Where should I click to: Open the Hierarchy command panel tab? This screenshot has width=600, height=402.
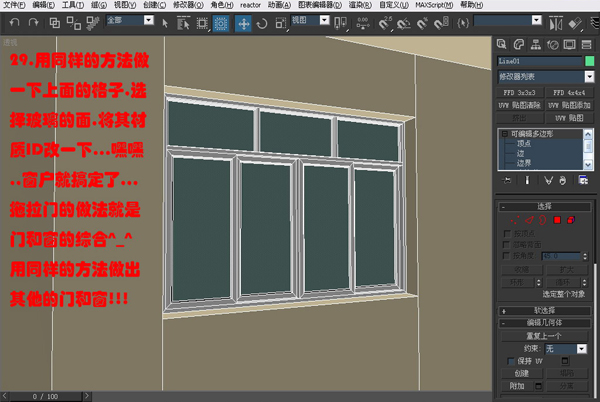click(536, 44)
